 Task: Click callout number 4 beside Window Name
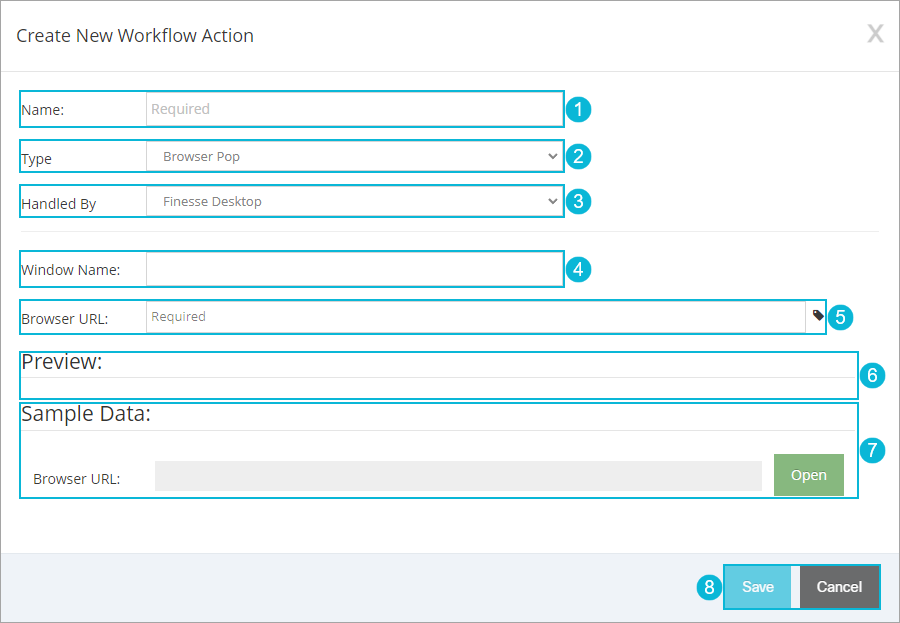point(578,269)
